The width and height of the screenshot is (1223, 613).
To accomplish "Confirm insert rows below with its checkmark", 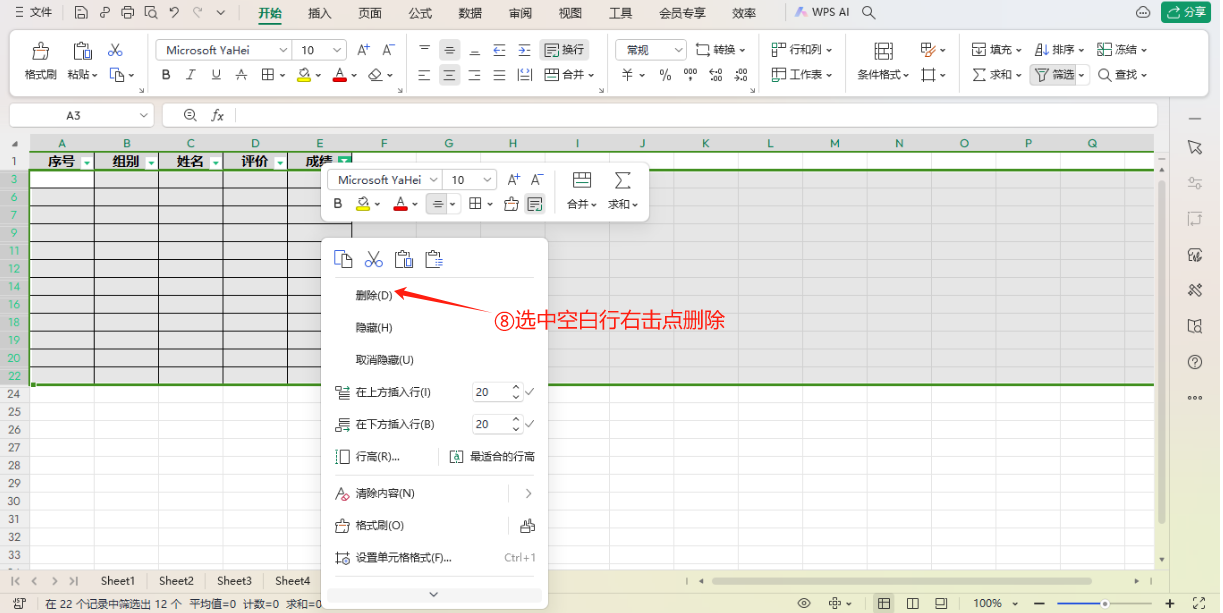I will tap(530, 424).
